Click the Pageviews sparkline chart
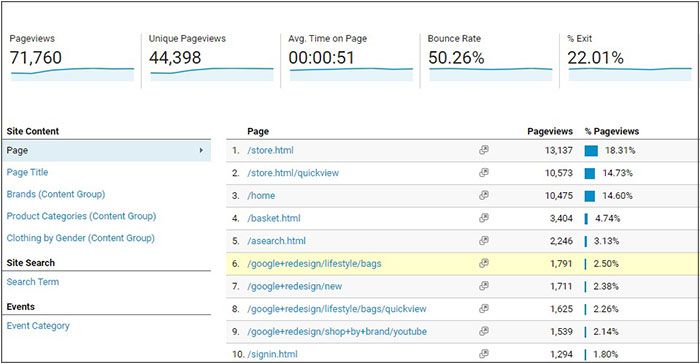Viewport: 700px width, 364px height. pos(72,74)
